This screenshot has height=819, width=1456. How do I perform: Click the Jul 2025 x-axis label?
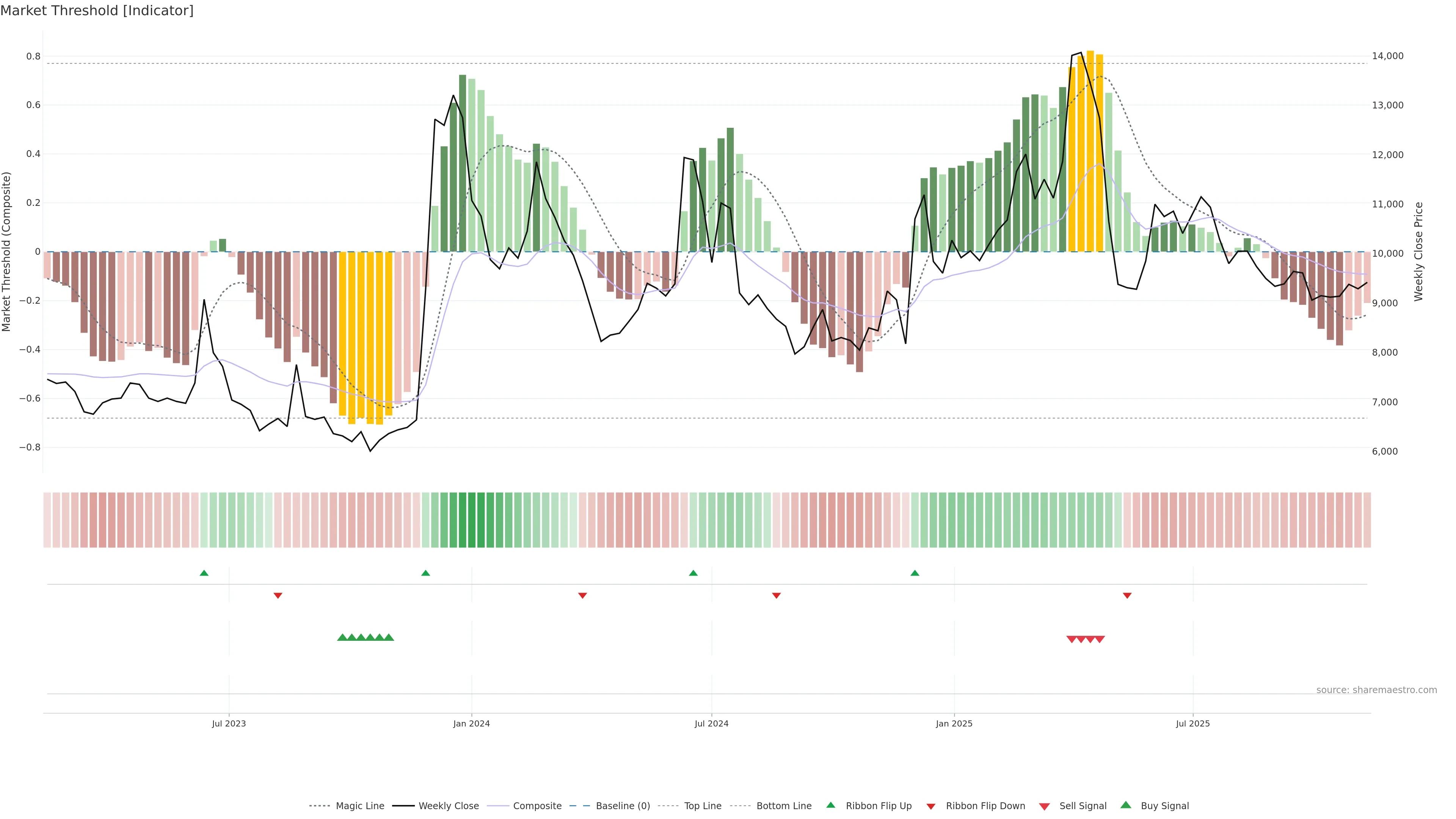pos(1192,723)
